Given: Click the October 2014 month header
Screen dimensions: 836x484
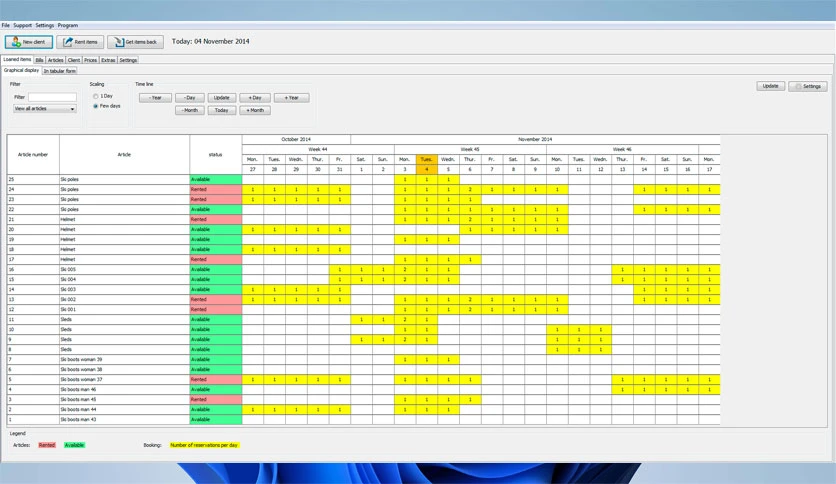Looking at the screenshot, I should [x=296, y=139].
